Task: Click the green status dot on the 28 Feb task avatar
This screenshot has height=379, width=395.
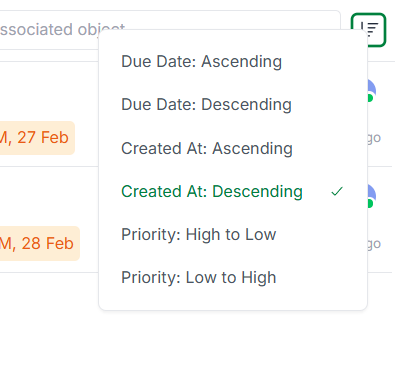Action: (370, 203)
